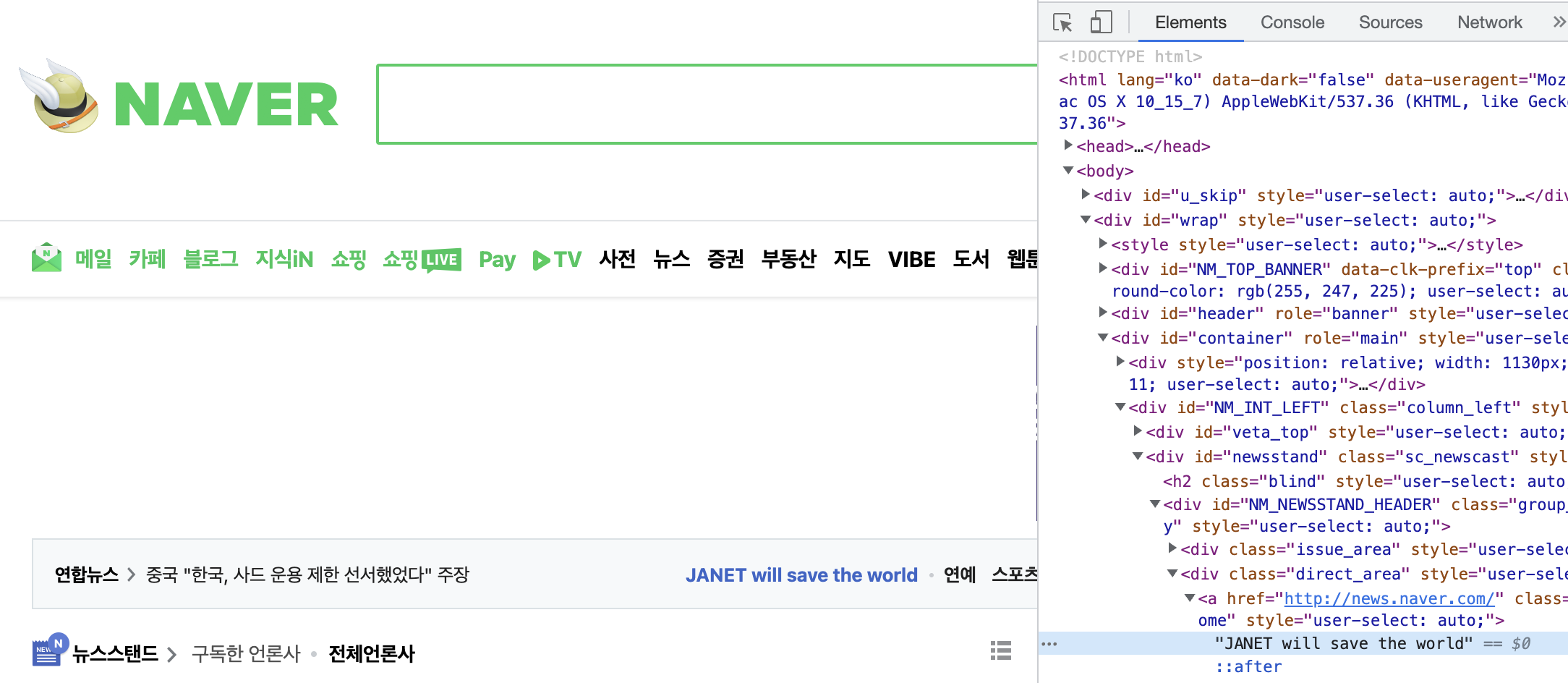Screen dimensions: 1568x683
Task: Open the Pay link
Action: click(497, 260)
